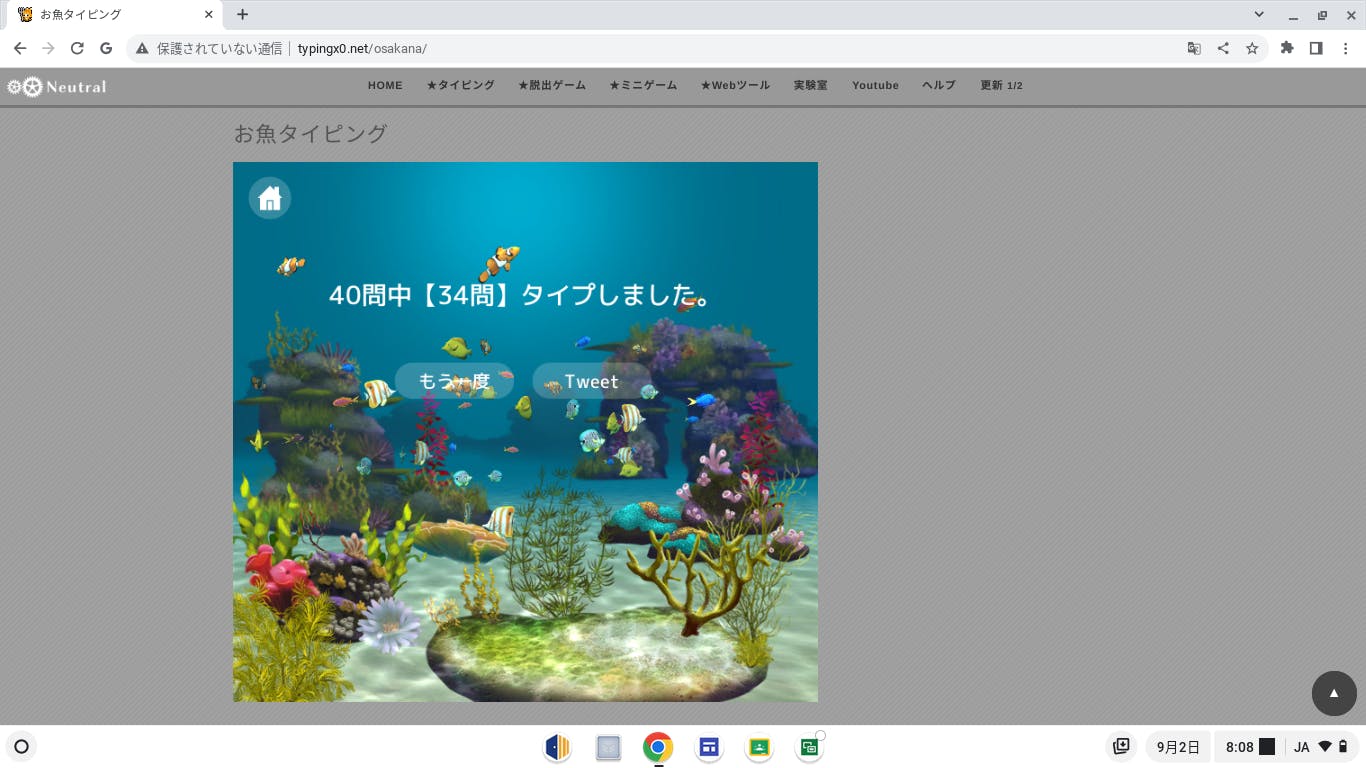Open the 実験室 page link
This screenshot has width=1366, height=768.
click(x=810, y=86)
